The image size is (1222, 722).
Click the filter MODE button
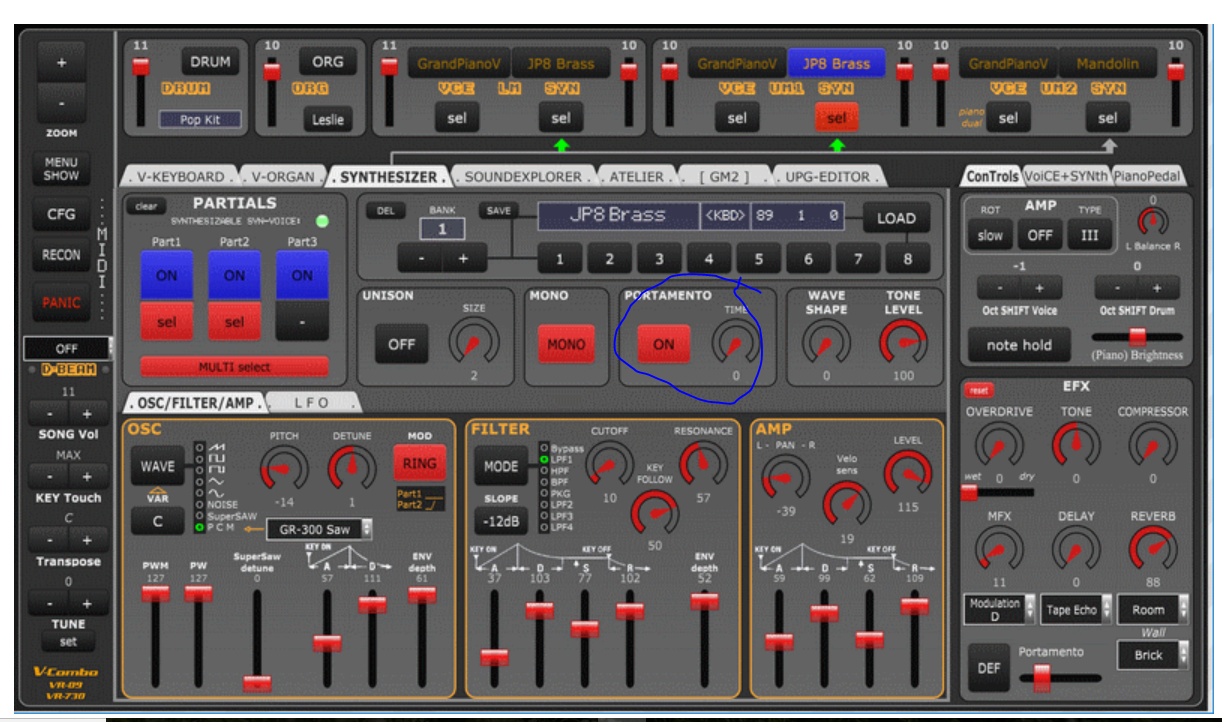[501, 466]
